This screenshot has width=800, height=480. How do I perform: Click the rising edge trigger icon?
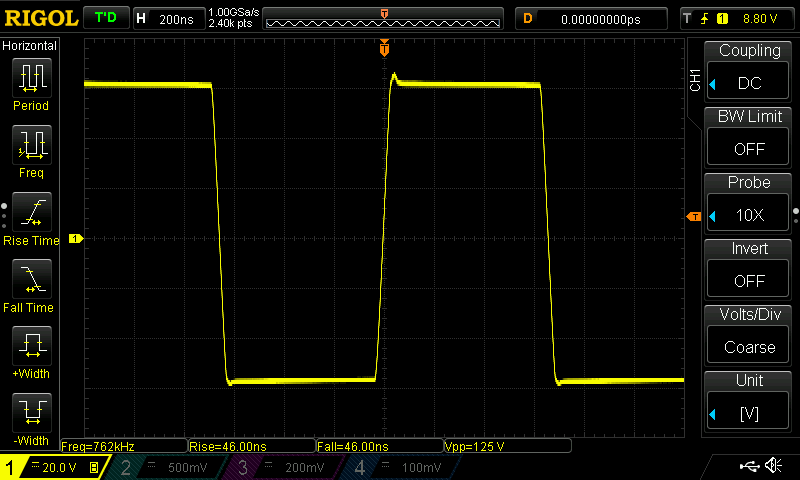coord(704,19)
